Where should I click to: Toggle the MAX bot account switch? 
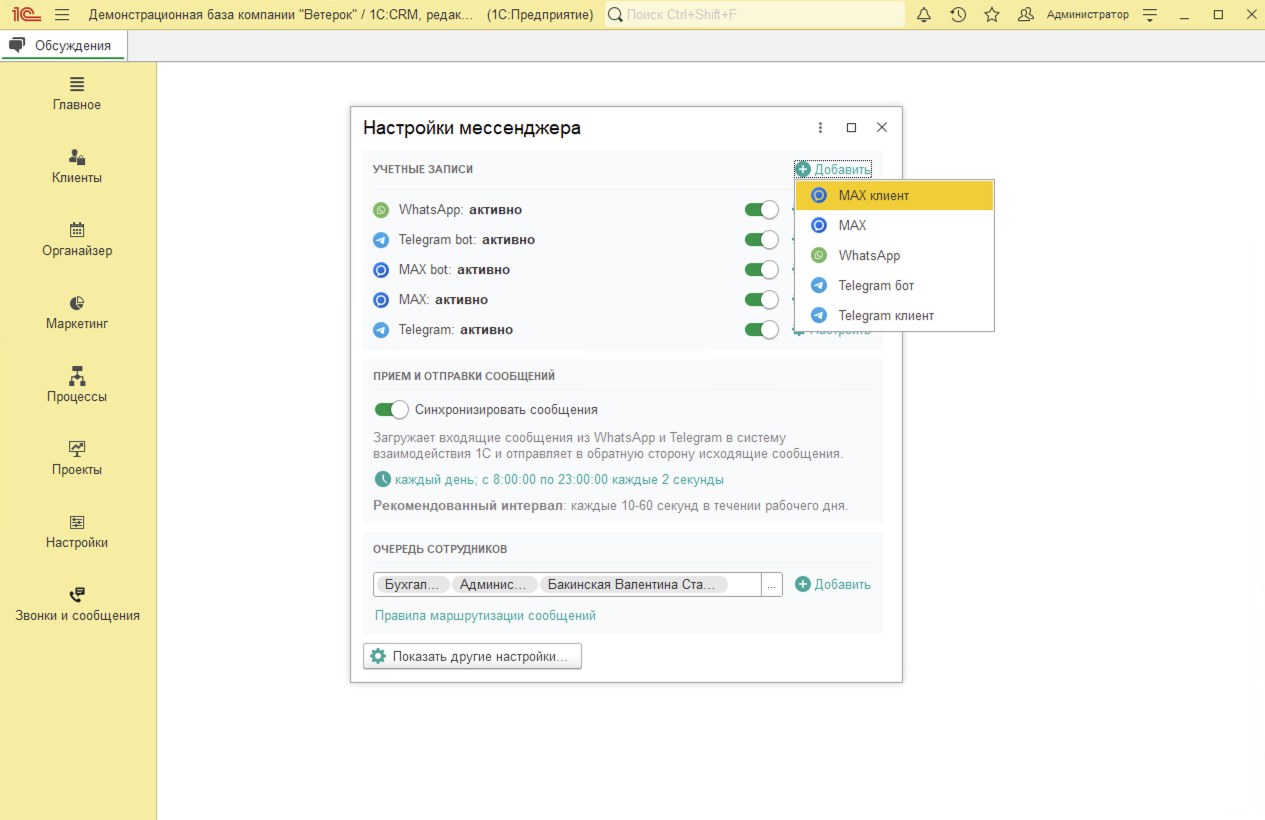click(x=761, y=270)
